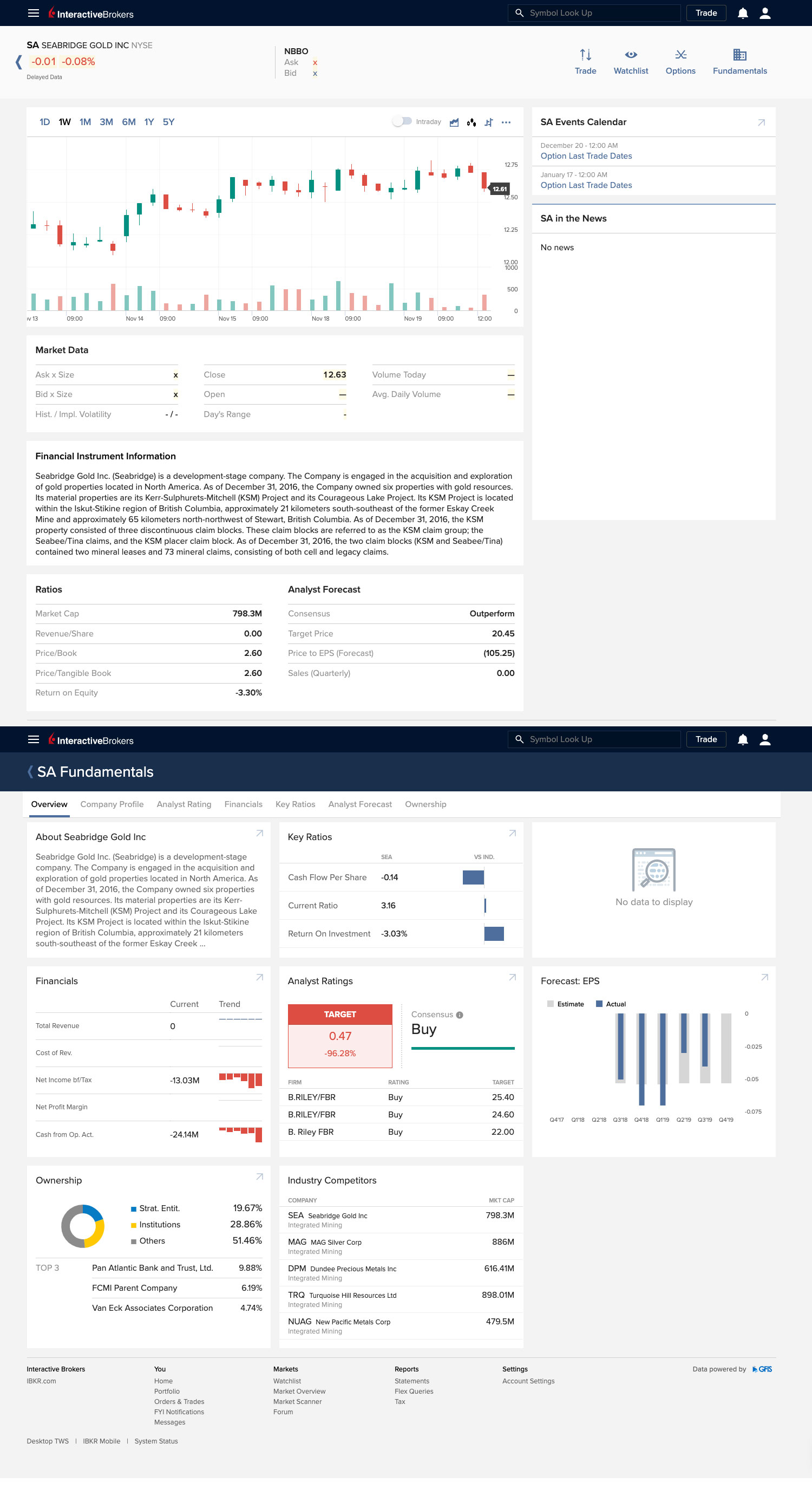Open the Key Ratios tab

[296, 804]
